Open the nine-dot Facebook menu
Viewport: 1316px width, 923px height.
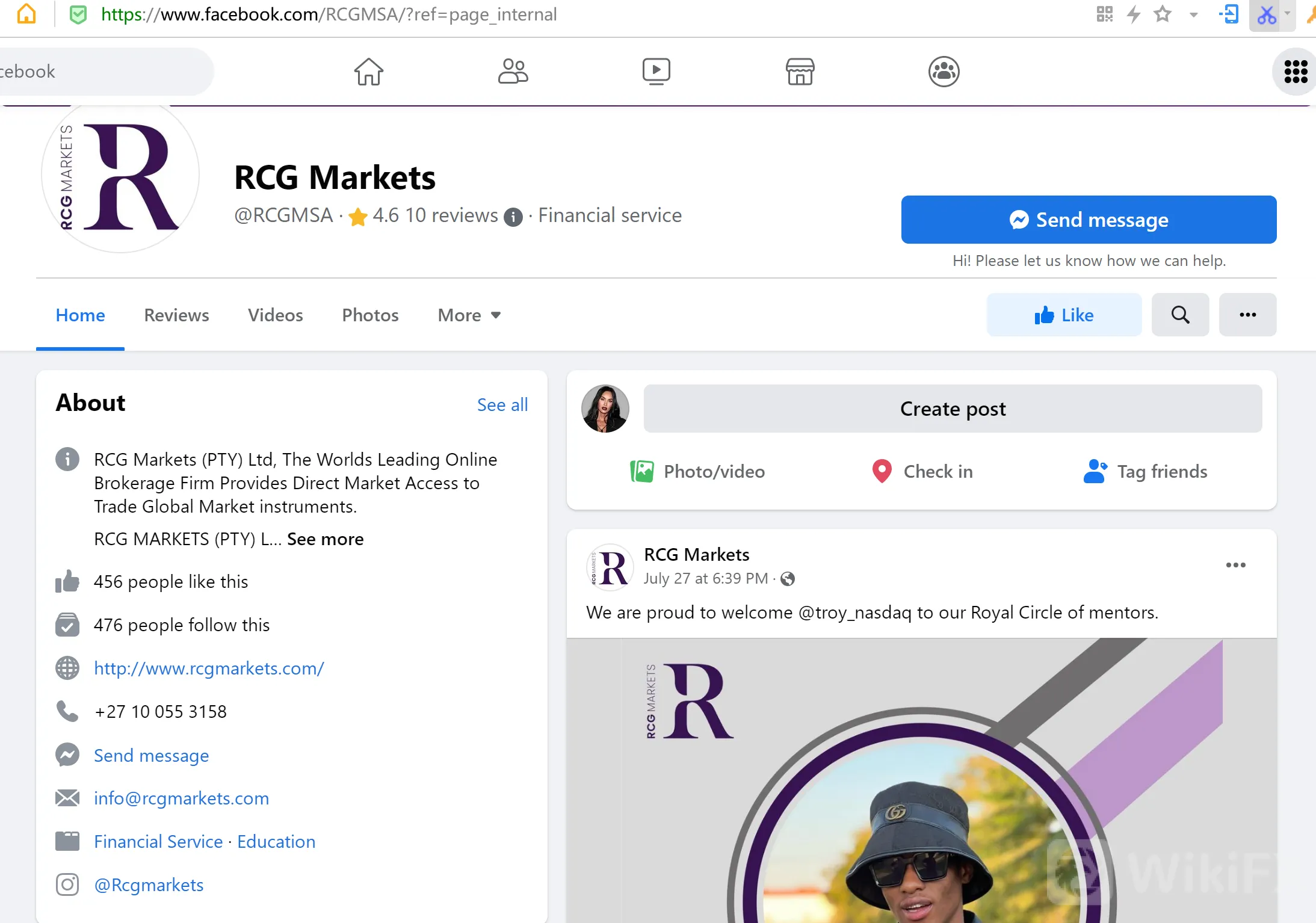[1296, 72]
